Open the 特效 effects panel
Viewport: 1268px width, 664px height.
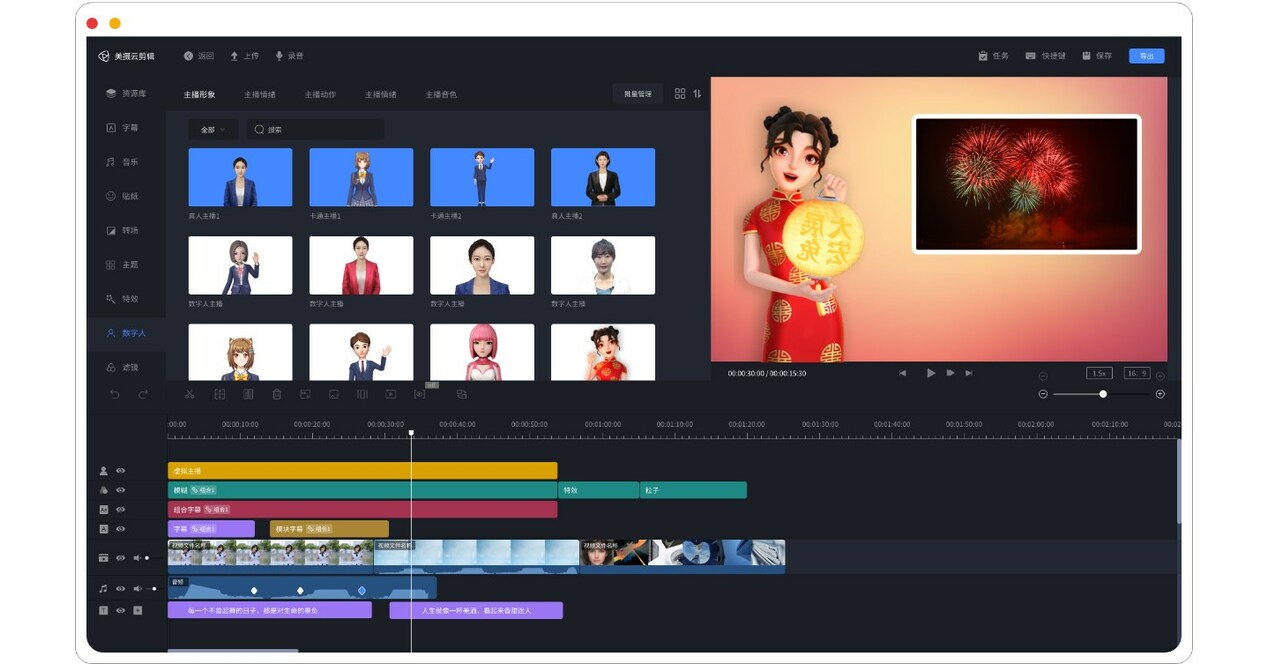127,298
